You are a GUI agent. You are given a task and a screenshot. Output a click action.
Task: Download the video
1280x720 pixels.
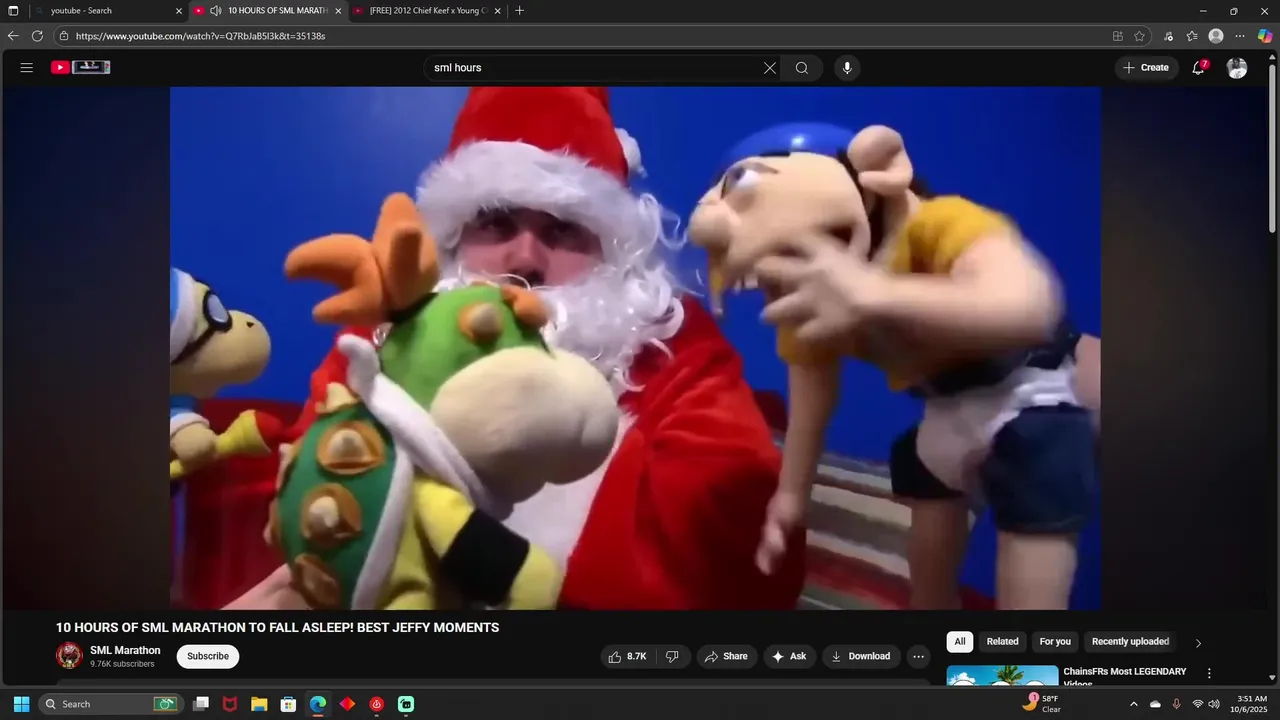tap(861, 656)
